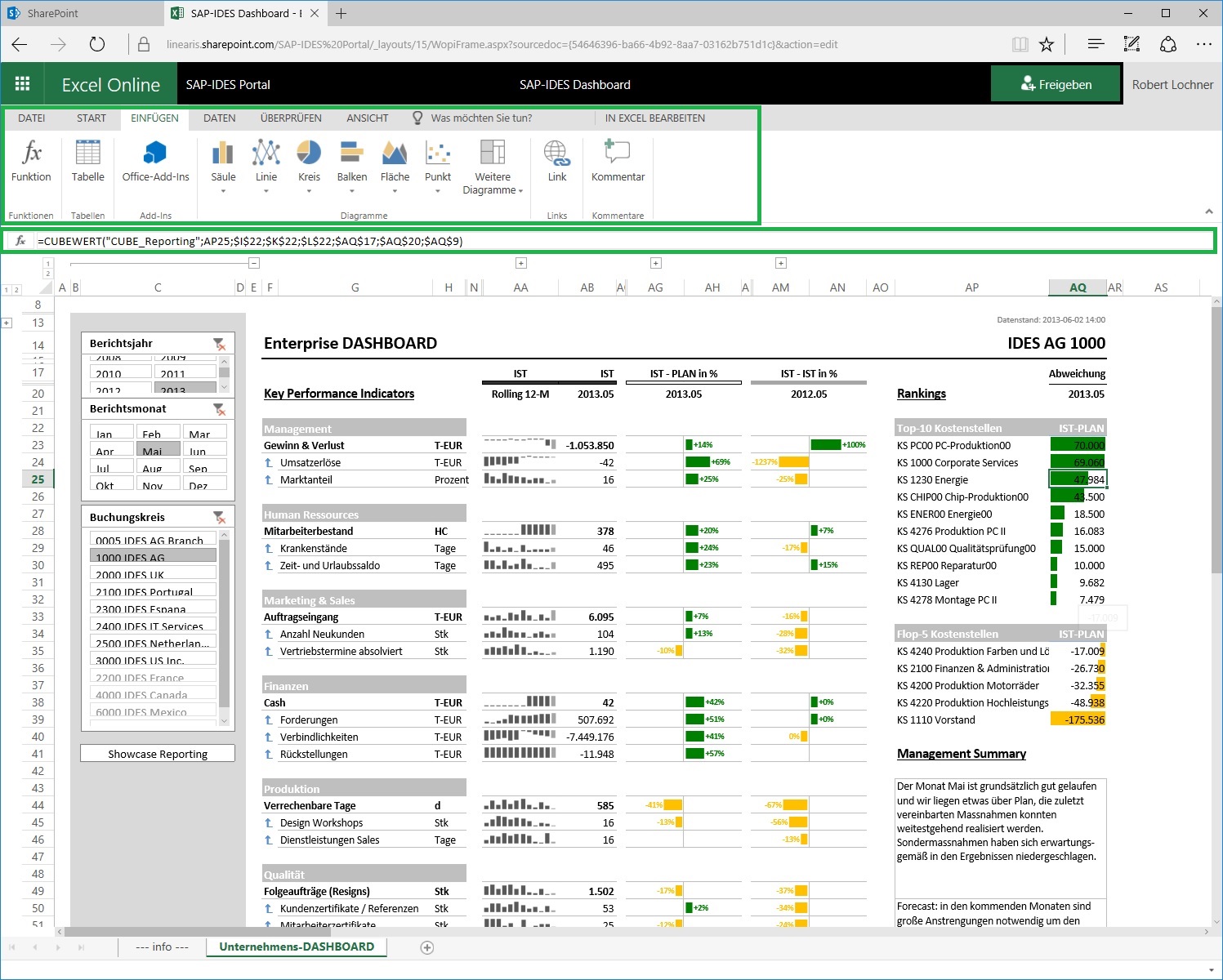The height and width of the screenshot is (980, 1223).
Task: Insert a table using Tabelle icon
Action: point(87,161)
